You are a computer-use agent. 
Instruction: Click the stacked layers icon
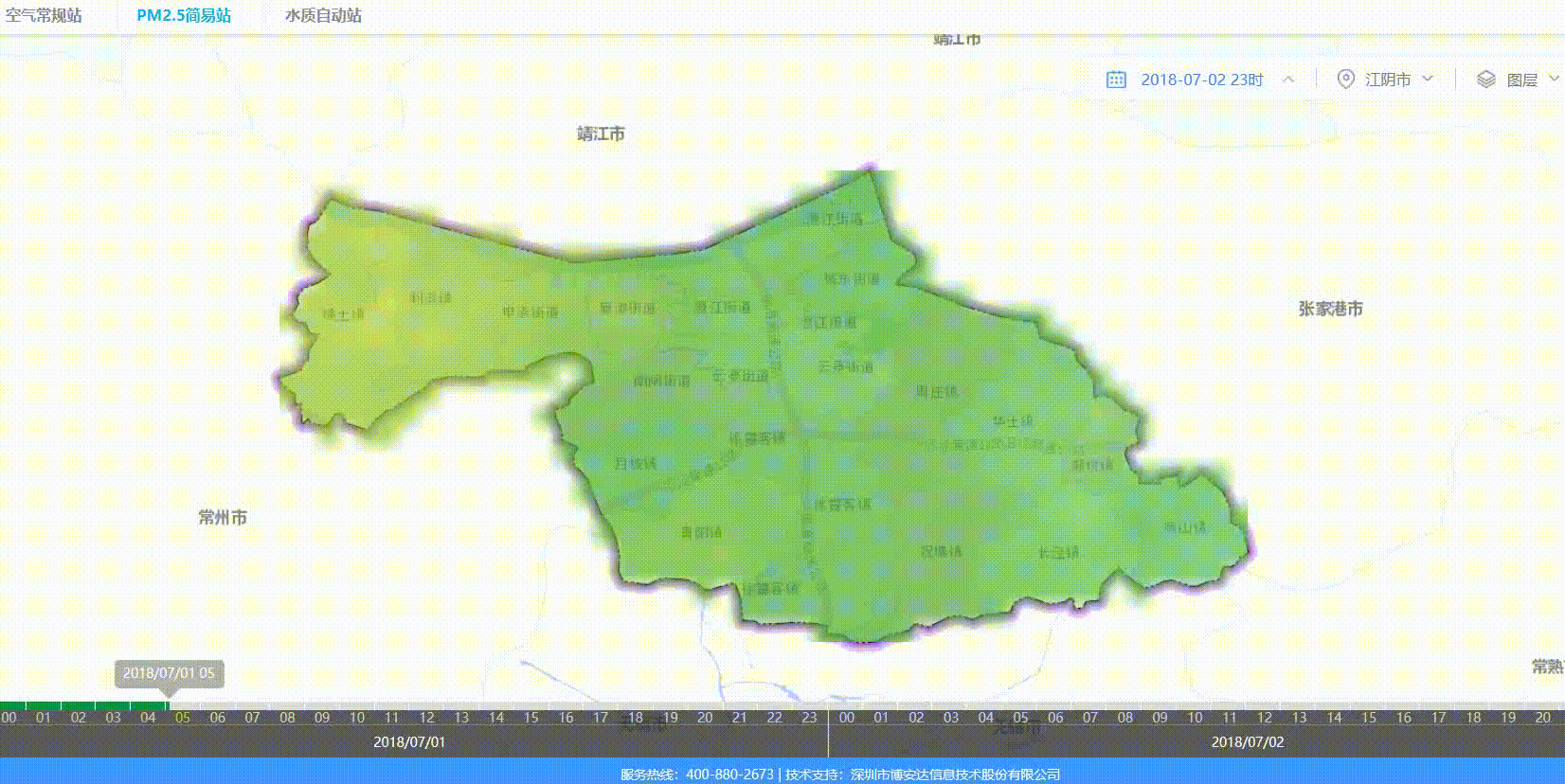tap(1485, 80)
